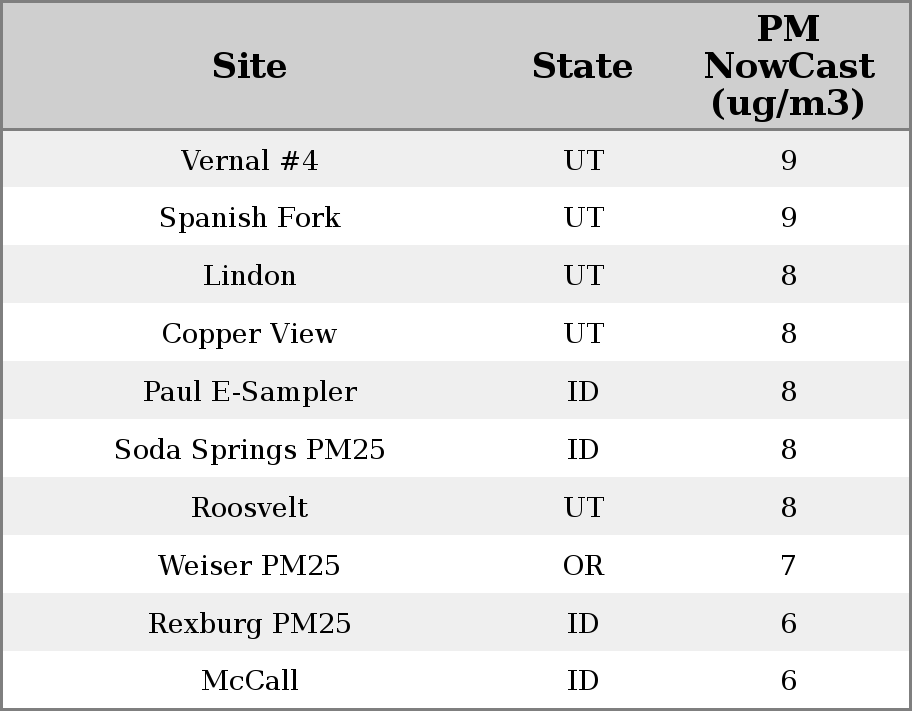Click the State column header
Viewport: 912px width, 711px height.
point(582,66)
